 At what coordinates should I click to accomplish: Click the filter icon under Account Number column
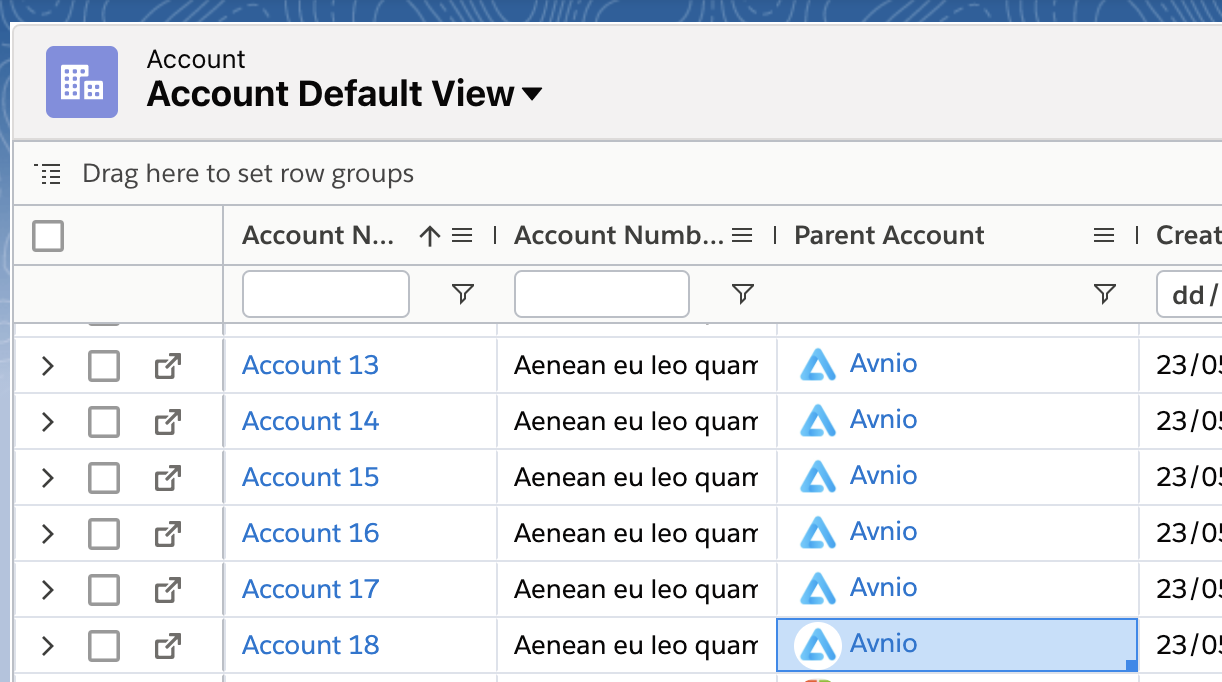coord(742,294)
